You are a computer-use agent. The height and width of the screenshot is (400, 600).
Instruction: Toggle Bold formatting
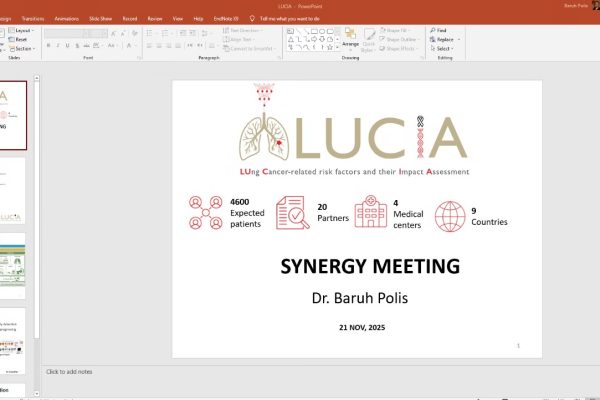coord(48,46)
